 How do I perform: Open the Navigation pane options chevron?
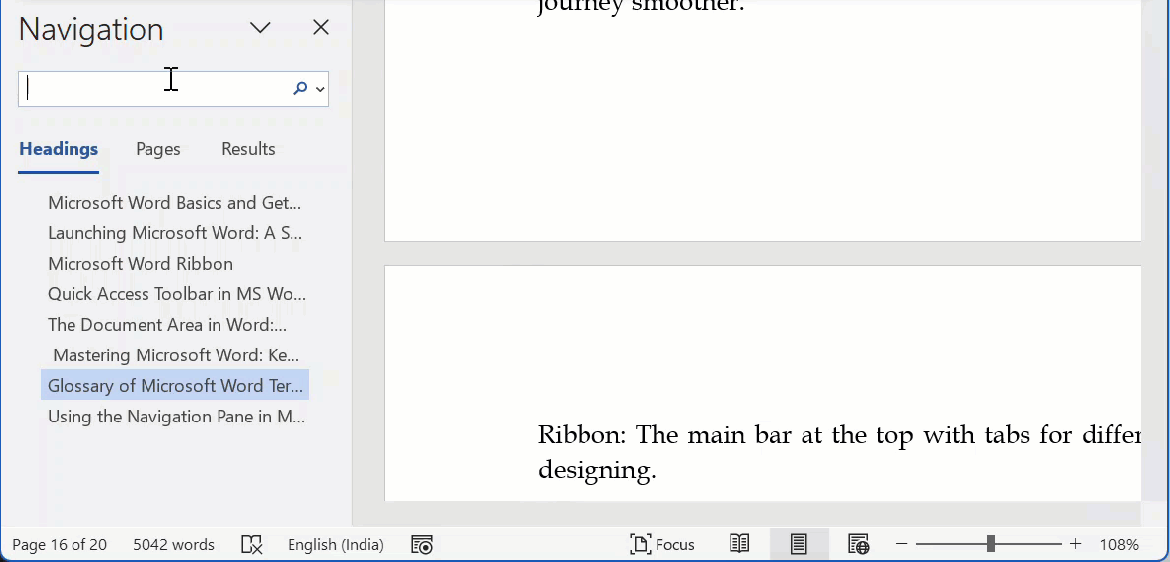[x=260, y=28]
